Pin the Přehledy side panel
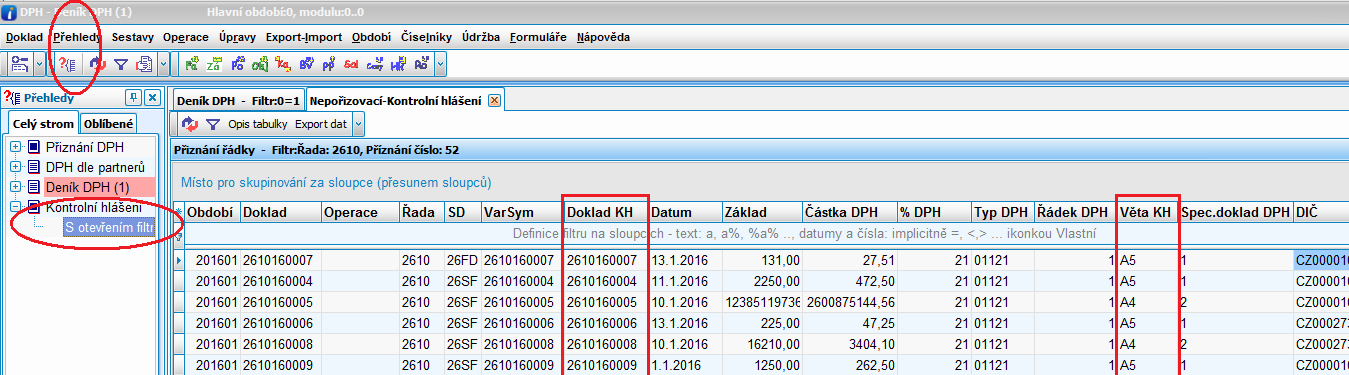The height and width of the screenshot is (375, 1349). coord(133,97)
